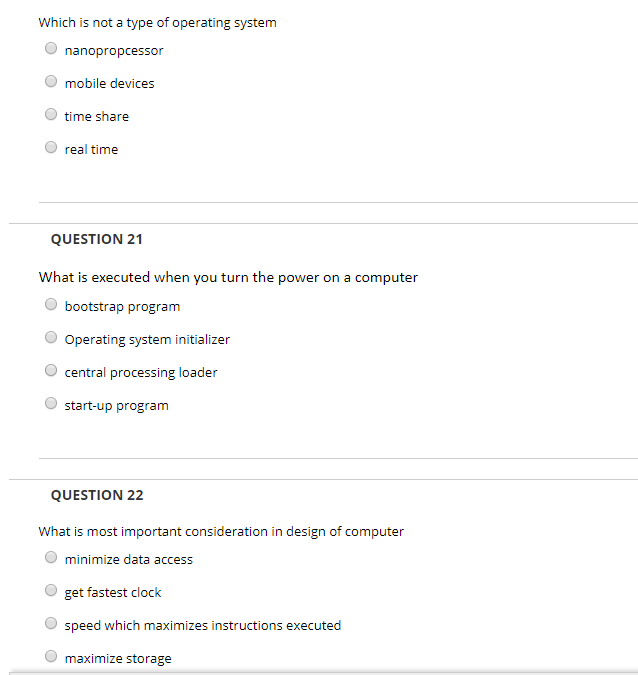Pick the real time radio button
The height and width of the screenshot is (675, 638).
tap(51, 147)
